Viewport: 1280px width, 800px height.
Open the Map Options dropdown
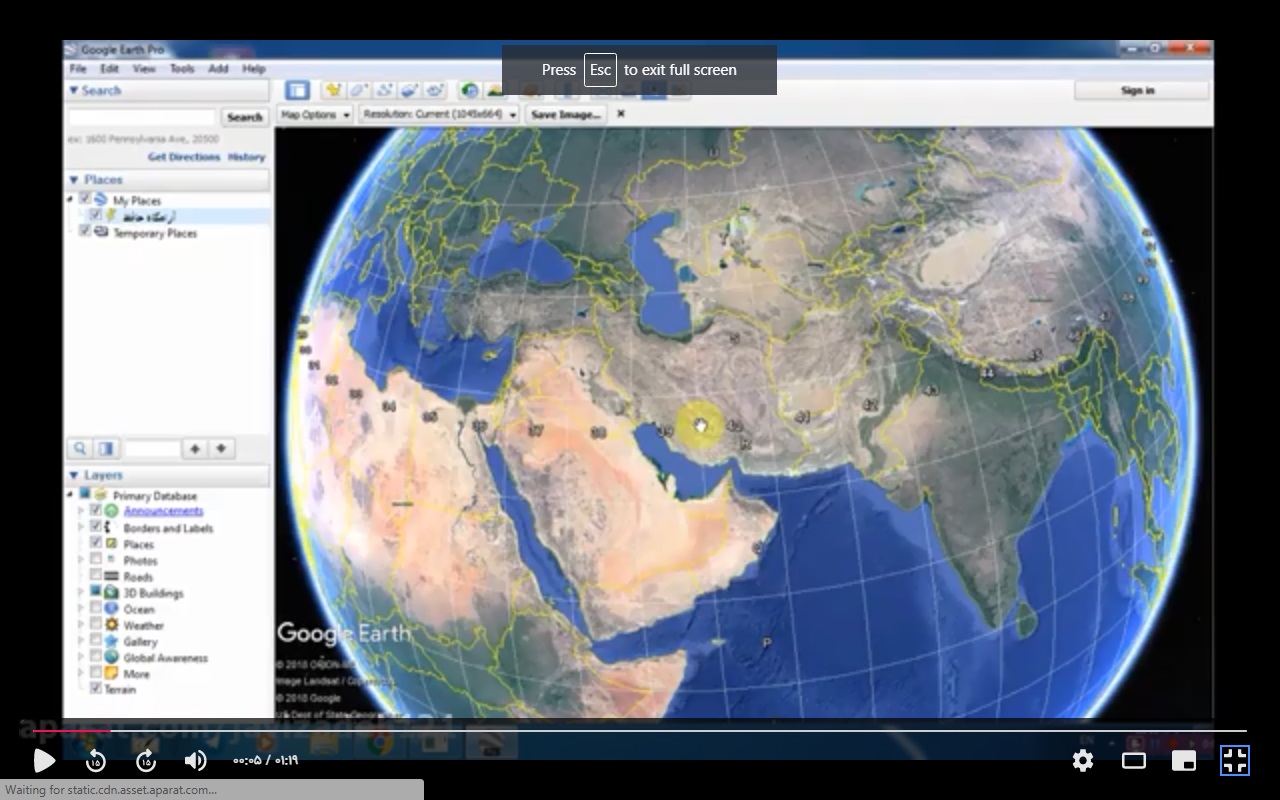315,115
